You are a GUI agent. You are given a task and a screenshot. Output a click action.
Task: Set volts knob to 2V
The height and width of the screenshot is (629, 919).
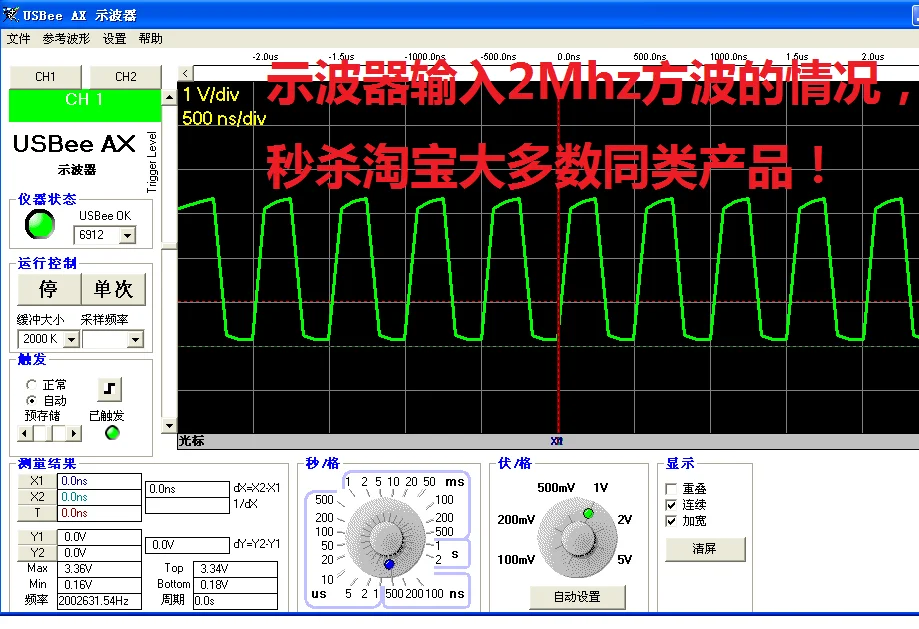click(x=625, y=519)
